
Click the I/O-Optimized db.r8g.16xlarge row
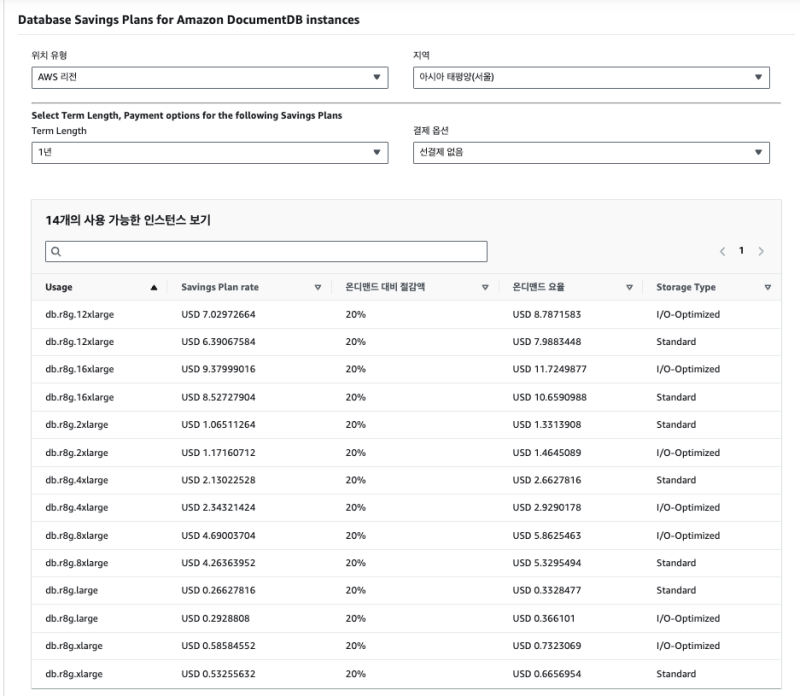point(80,370)
